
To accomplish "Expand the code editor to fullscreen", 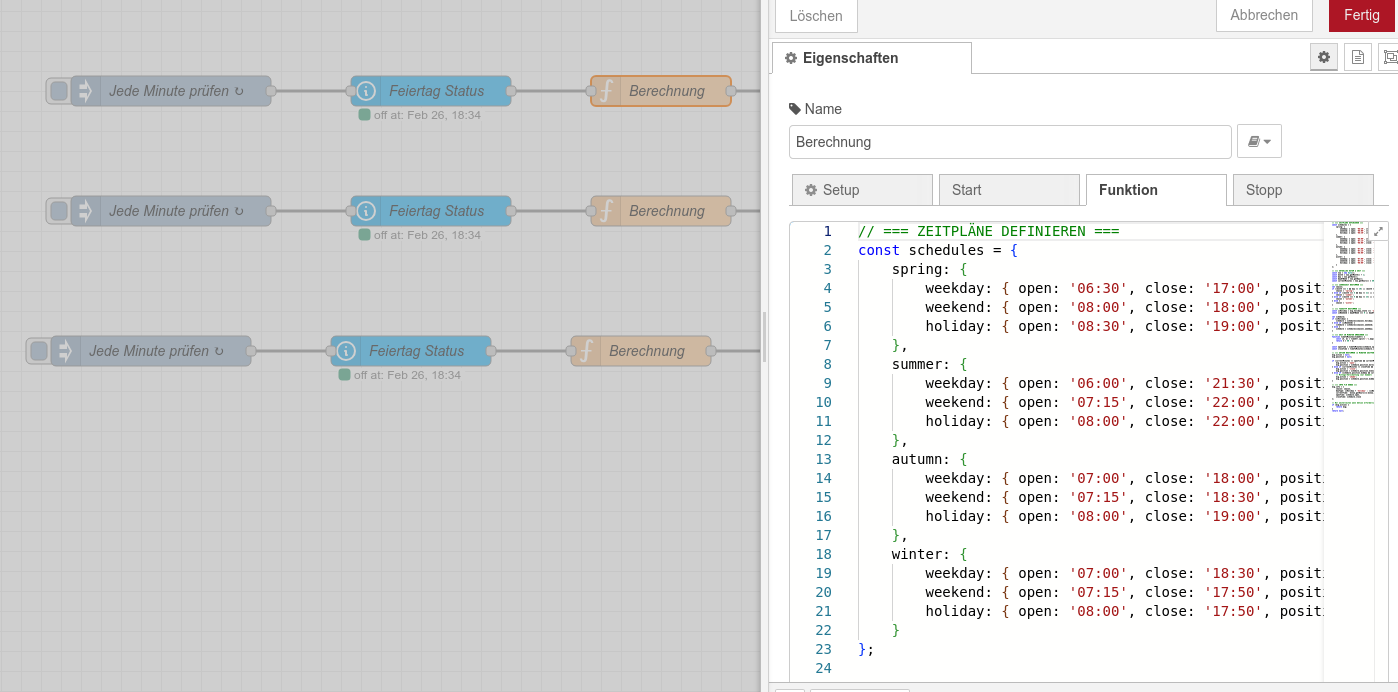I will 1379,230.
